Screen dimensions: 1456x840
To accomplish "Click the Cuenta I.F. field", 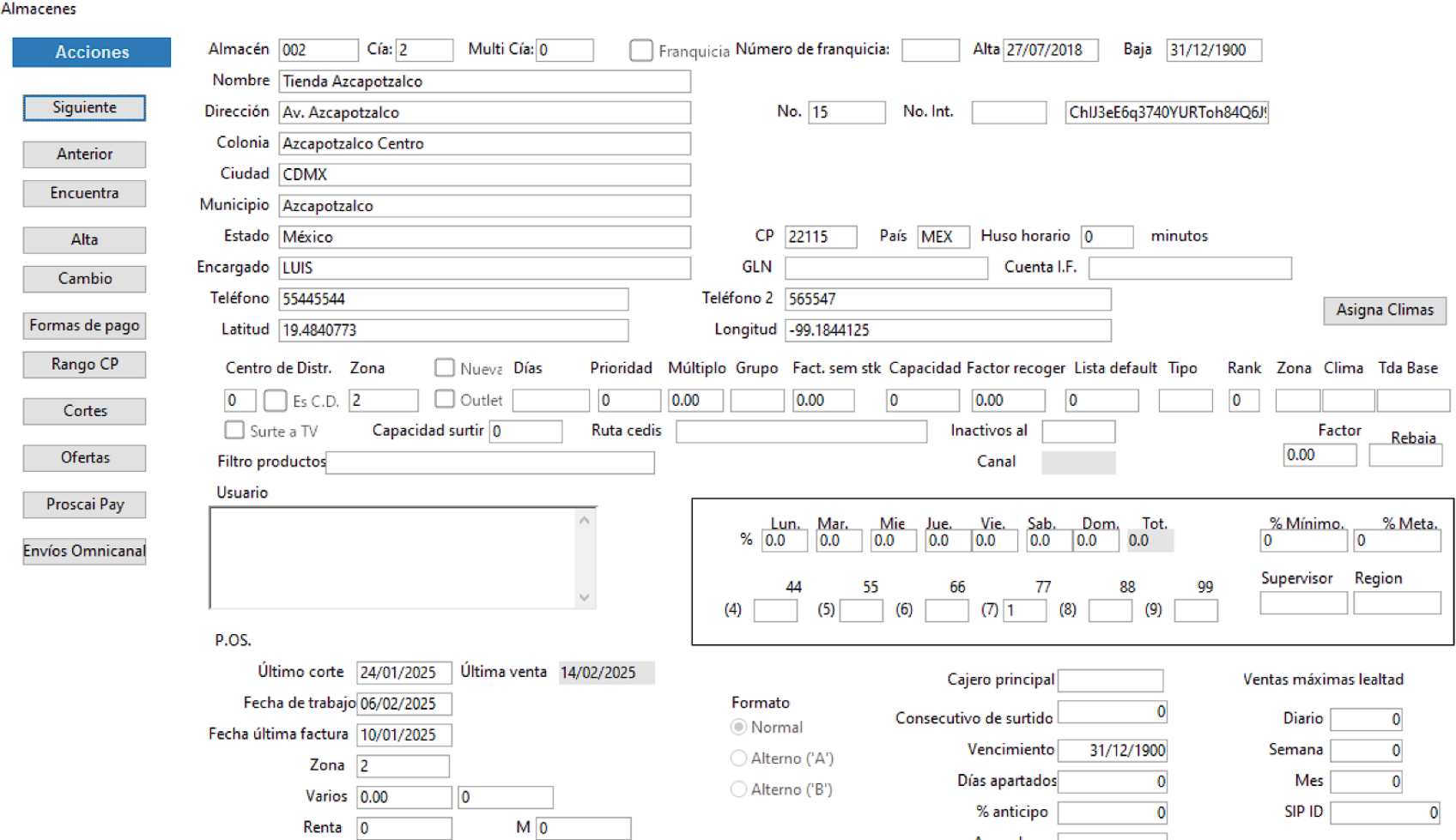I will pyautogui.click(x=1190, y=269).
